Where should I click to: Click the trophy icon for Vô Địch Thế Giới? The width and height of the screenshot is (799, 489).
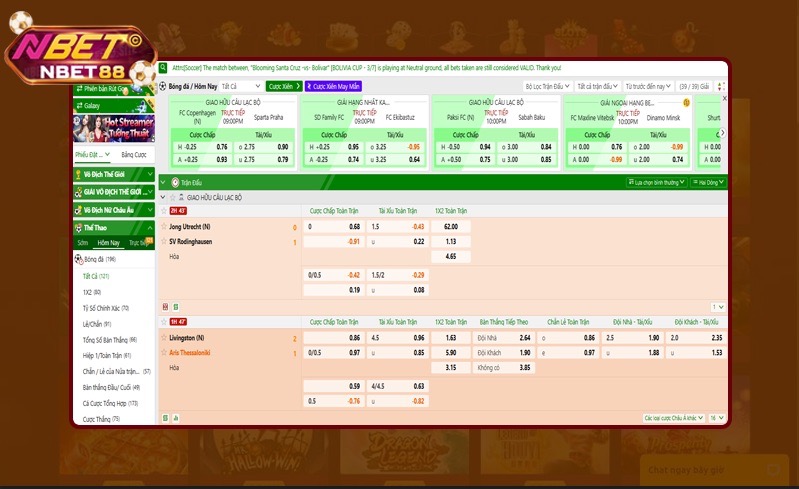click(x=78, y=174)
